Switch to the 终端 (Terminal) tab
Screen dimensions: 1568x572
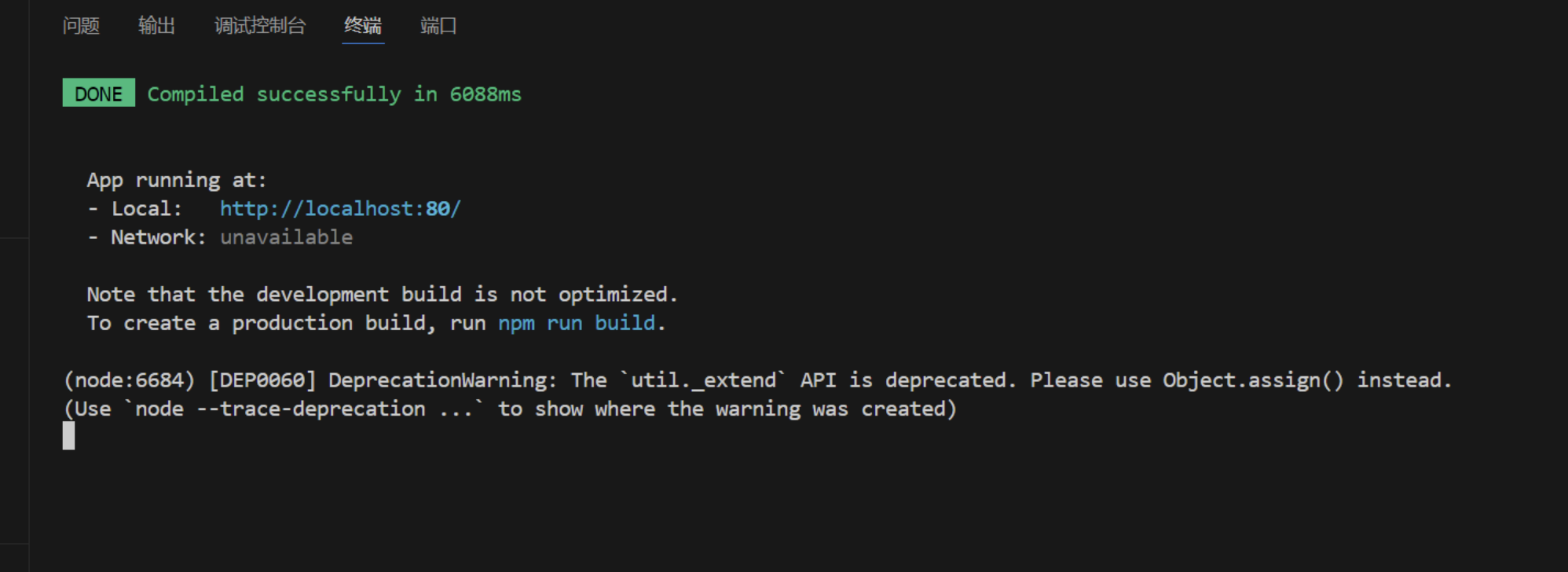click(362, 25)
